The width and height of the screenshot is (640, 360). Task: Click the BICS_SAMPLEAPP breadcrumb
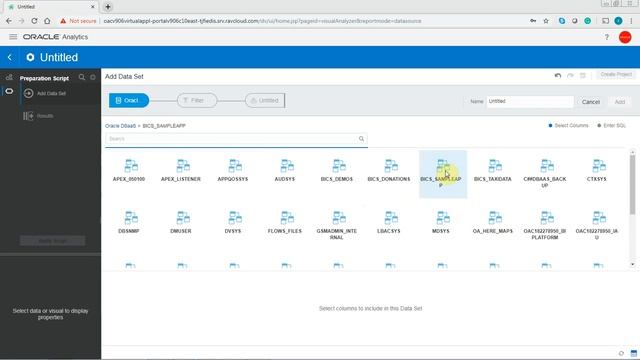coord(164,126)
